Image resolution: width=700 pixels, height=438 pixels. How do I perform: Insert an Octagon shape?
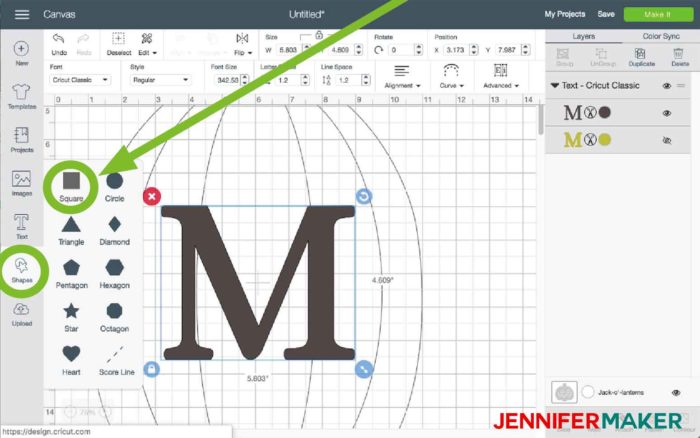click(x=114, y=317)
